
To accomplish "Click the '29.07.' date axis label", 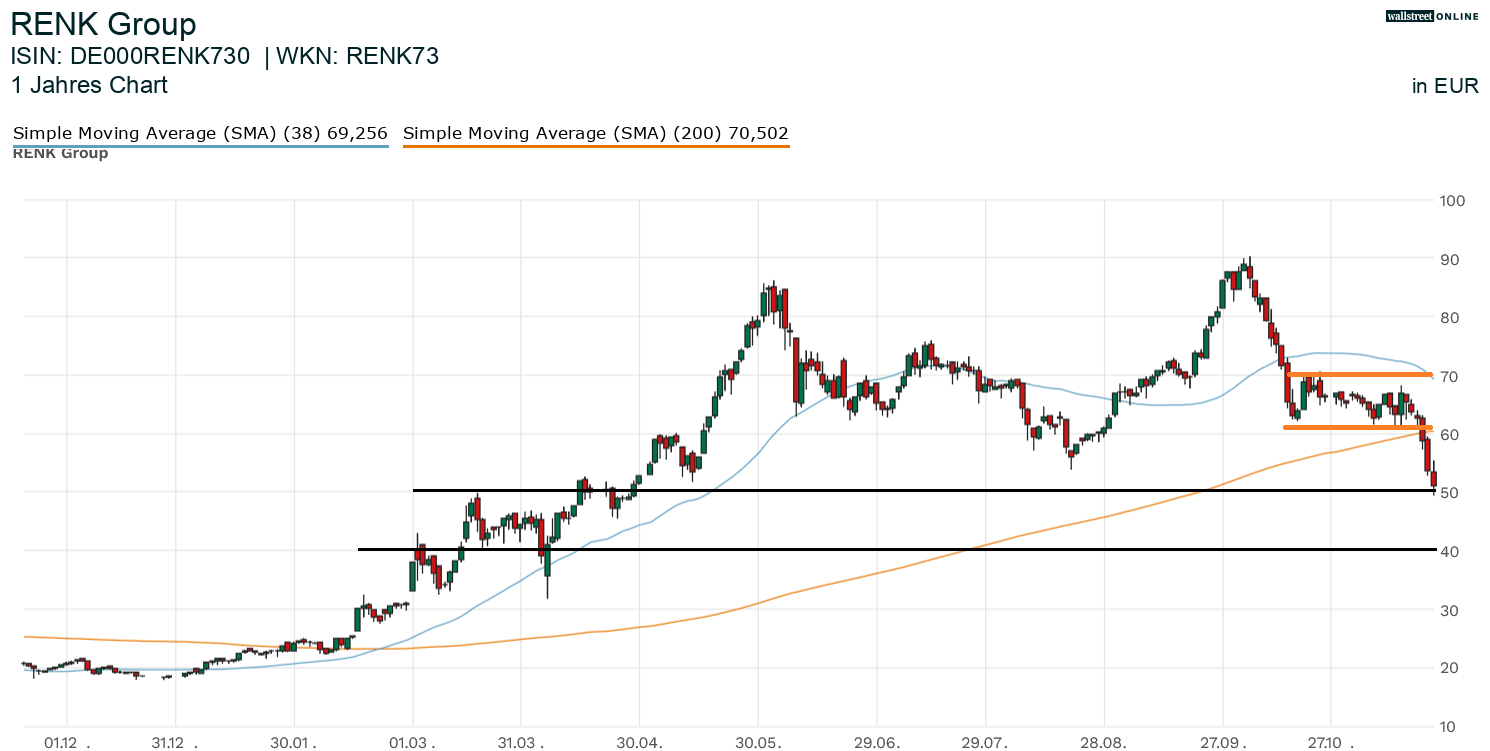I will click(985, 743).
